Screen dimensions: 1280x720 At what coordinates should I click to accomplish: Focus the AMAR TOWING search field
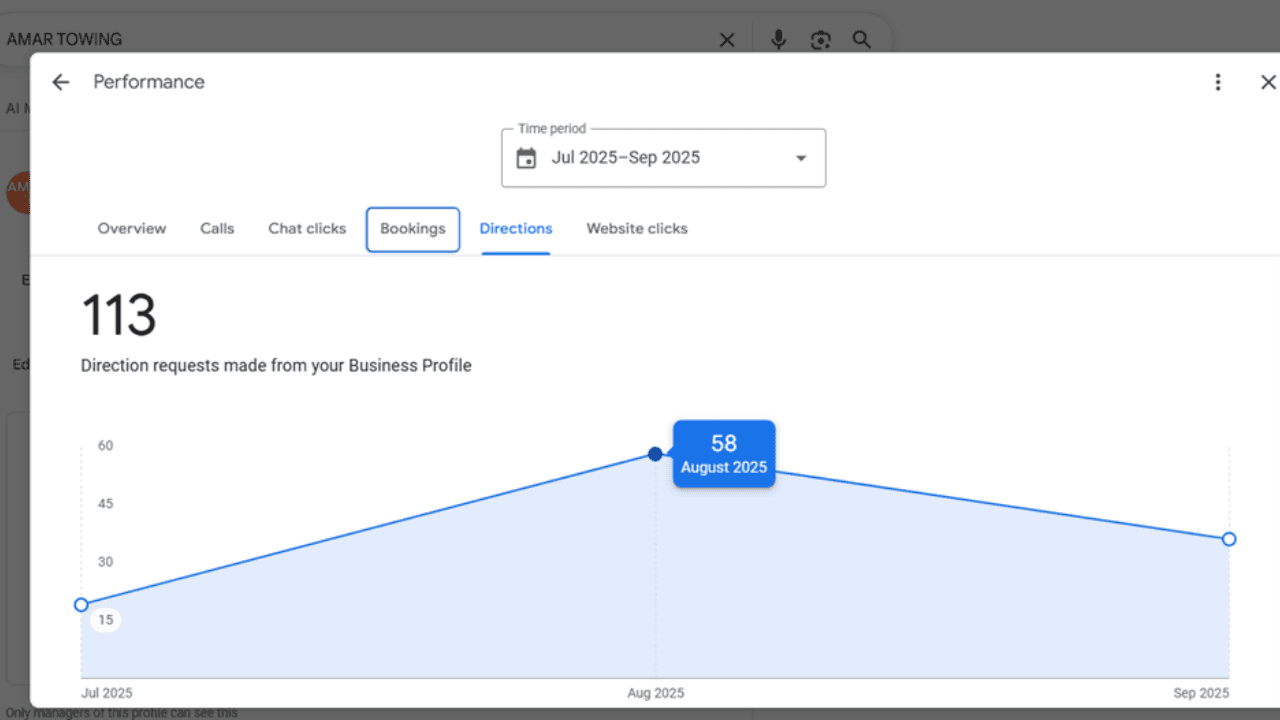click(350, 40)
